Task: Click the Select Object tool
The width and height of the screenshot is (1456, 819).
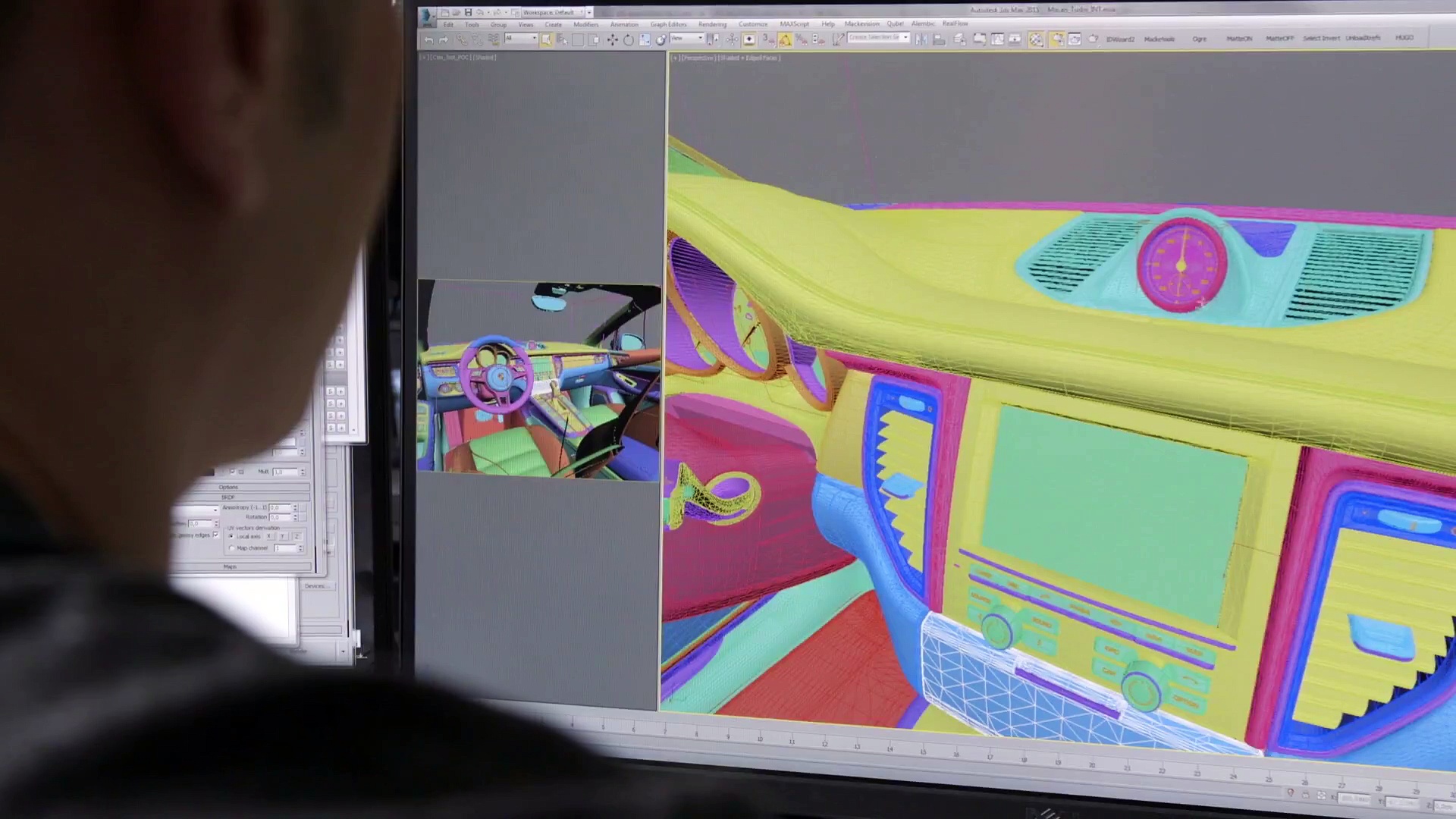Action: click(547, 40)
